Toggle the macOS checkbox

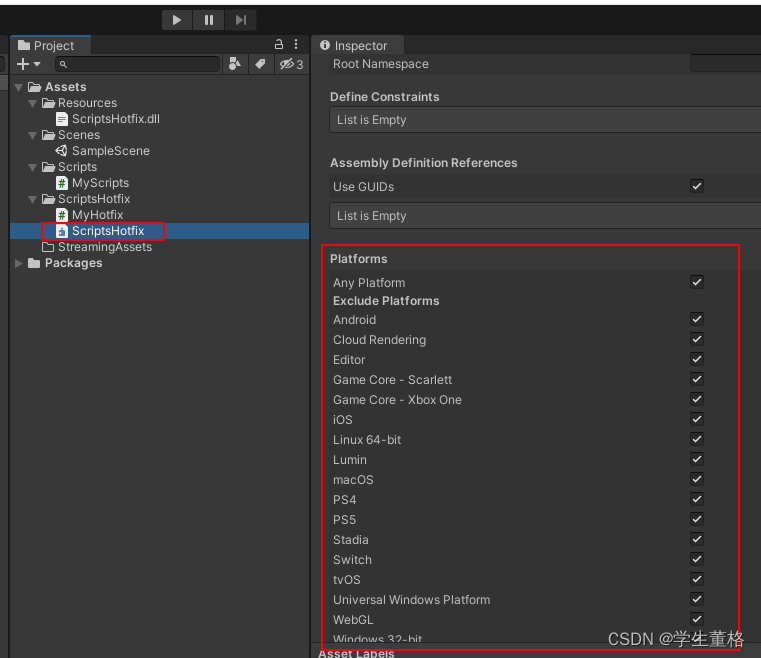coord(697,479)
